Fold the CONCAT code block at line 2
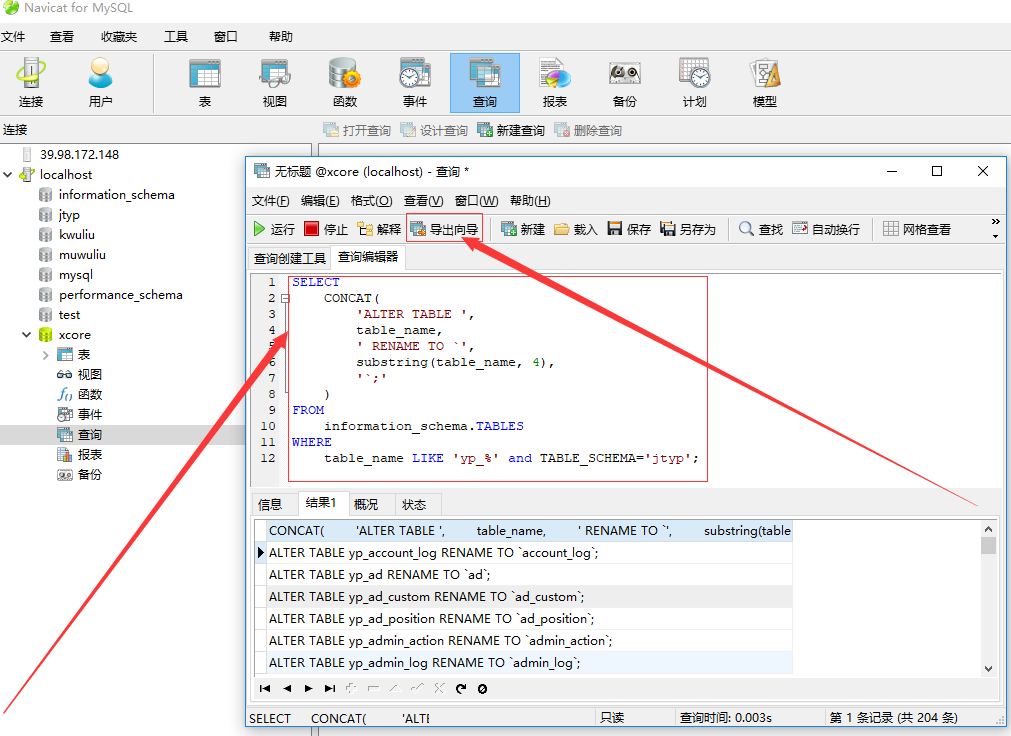This screenshot has width=1011, height=736. [x=285, y=299]
